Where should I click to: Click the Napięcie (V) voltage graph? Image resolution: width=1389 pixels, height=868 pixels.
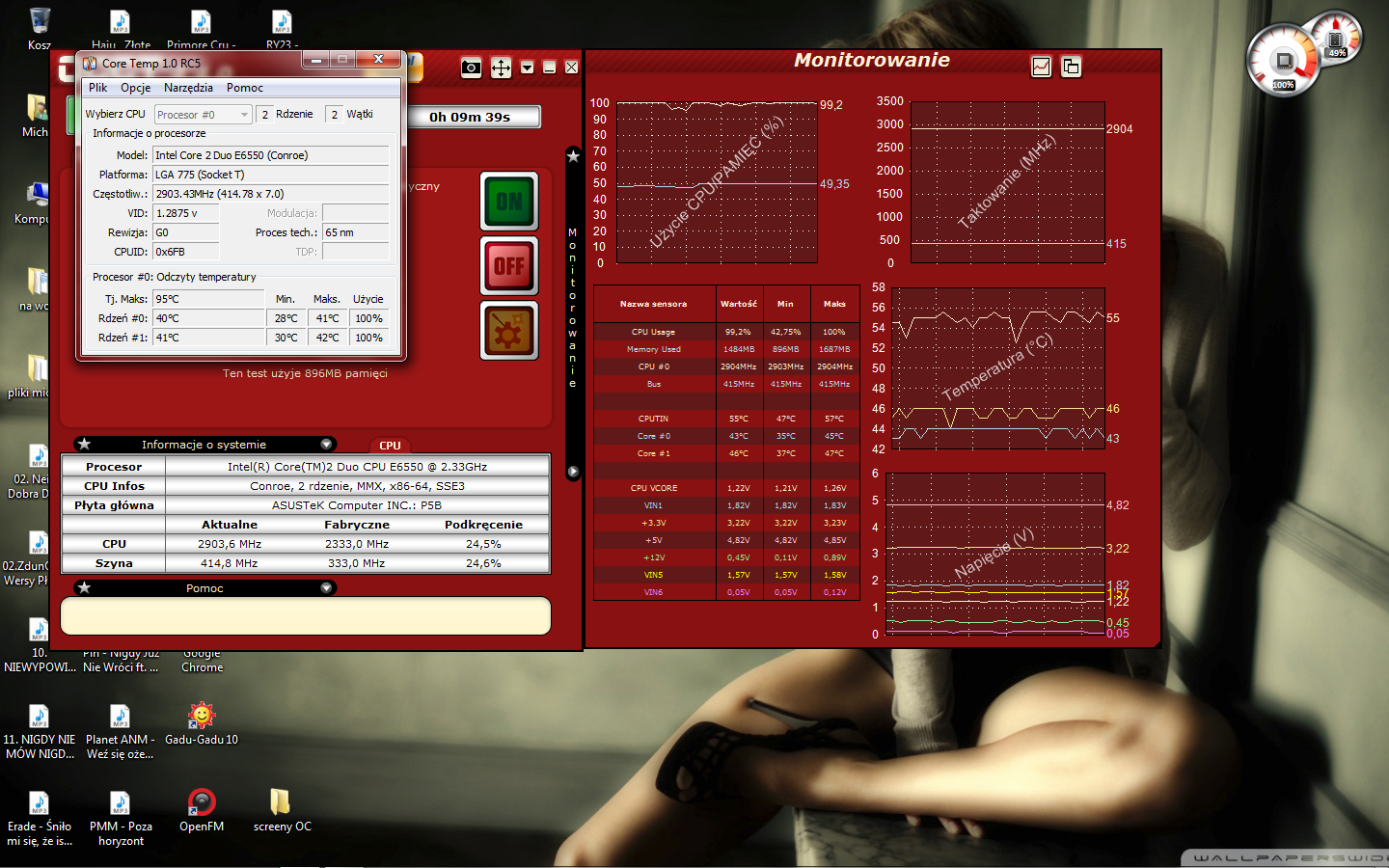(x=995, y=554)
